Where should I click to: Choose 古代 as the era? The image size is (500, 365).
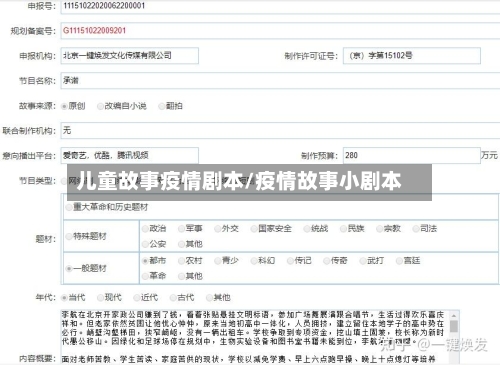click(173, 298)
